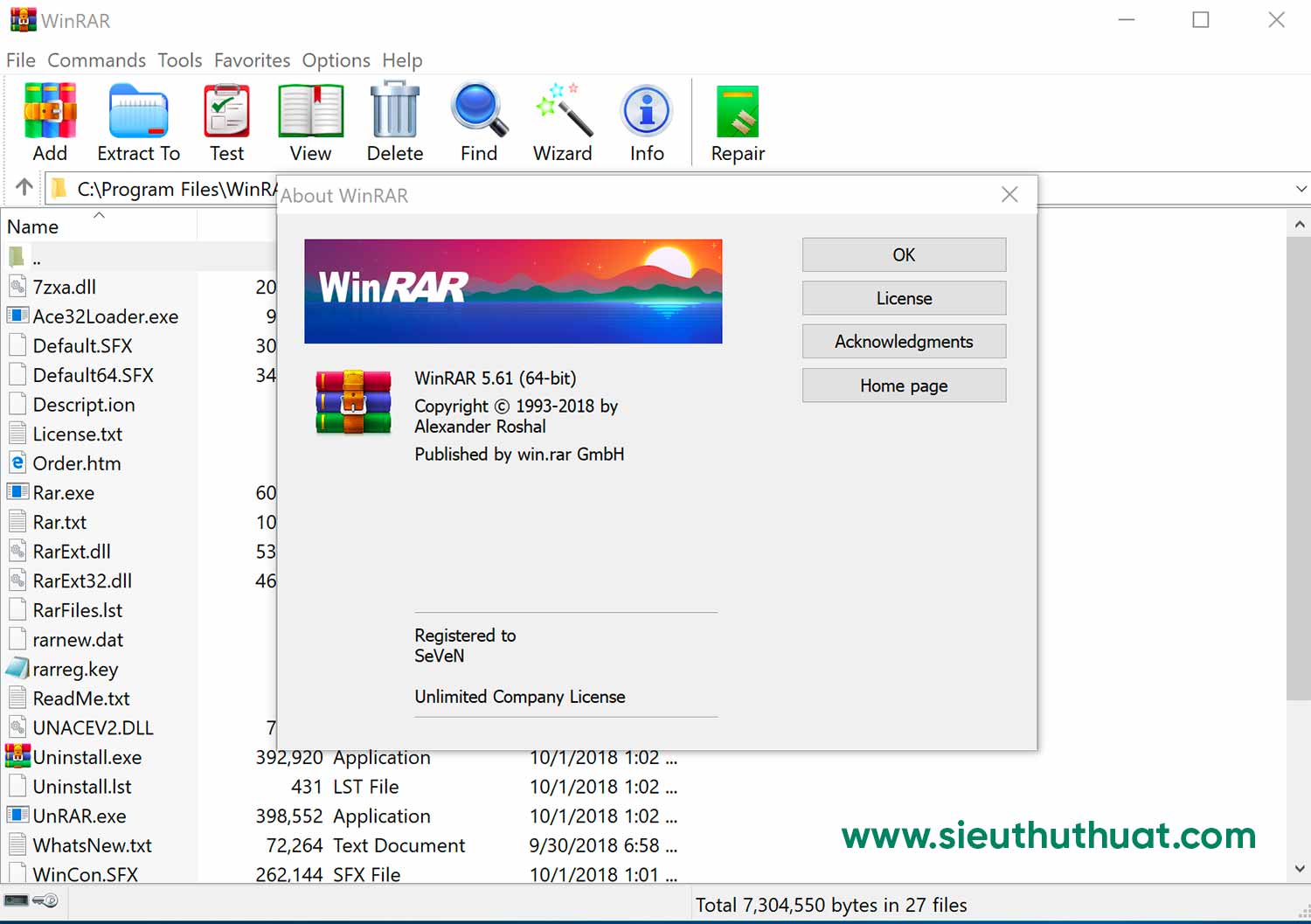Click the Delete trash can icon
Viewport: 1311px width, 924px height.
point(395,110)
